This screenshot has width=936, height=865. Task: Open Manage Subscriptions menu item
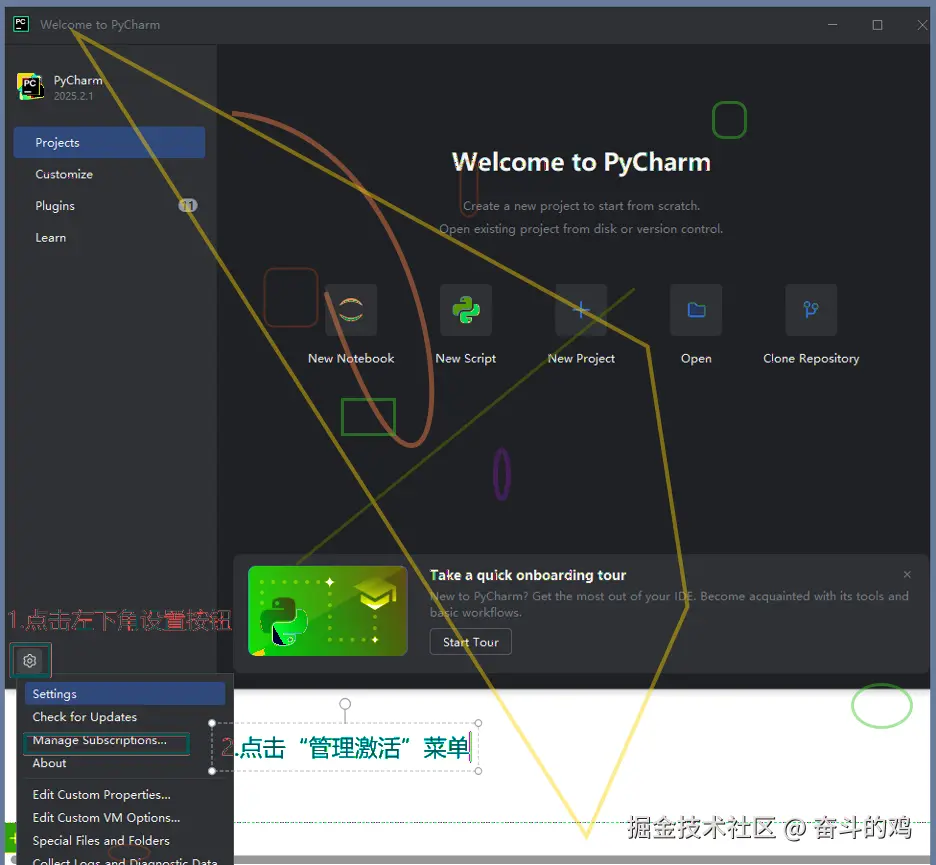click(x=125, y=740)
